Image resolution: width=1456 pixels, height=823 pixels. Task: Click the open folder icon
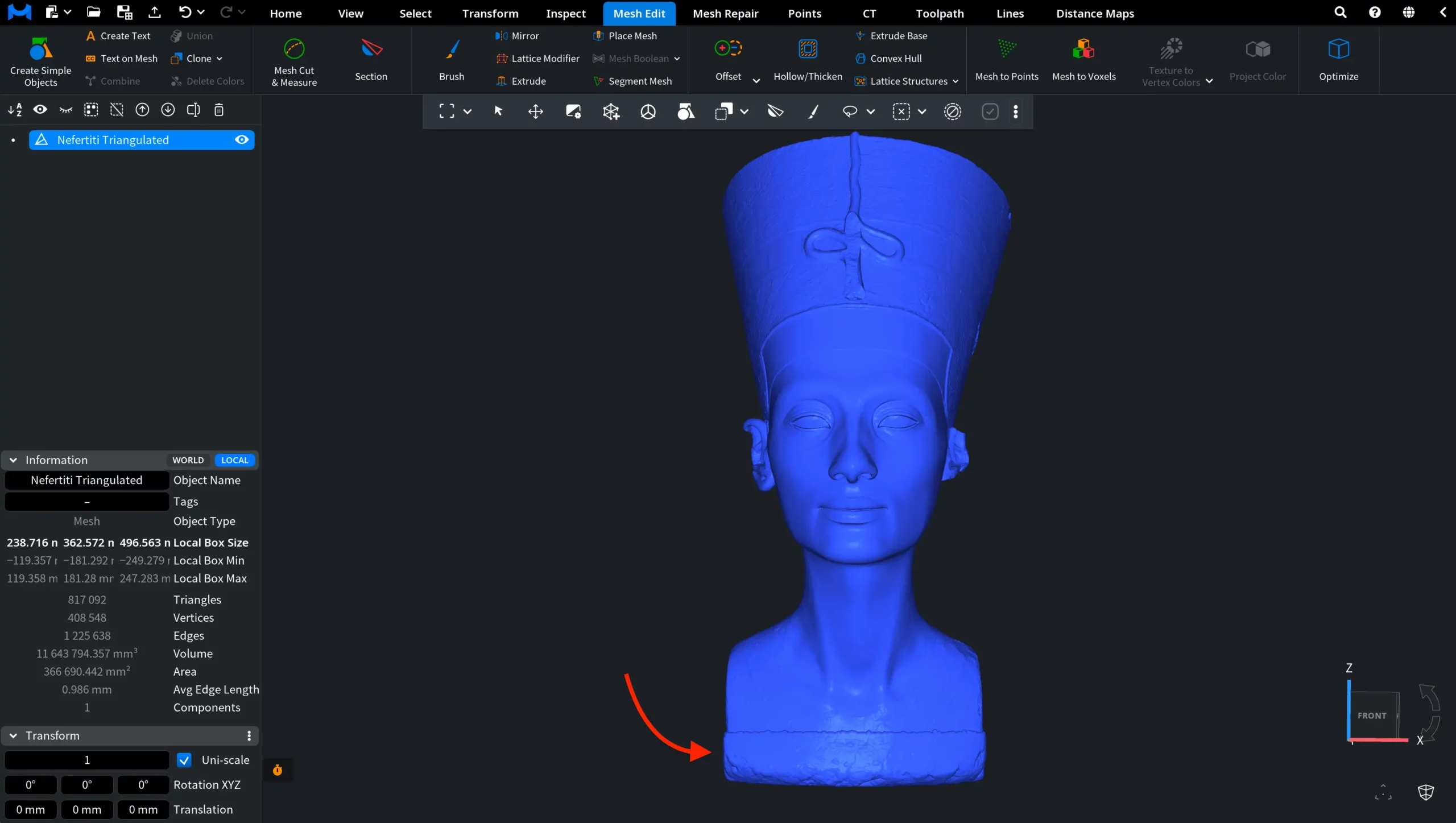pos(93,13)
